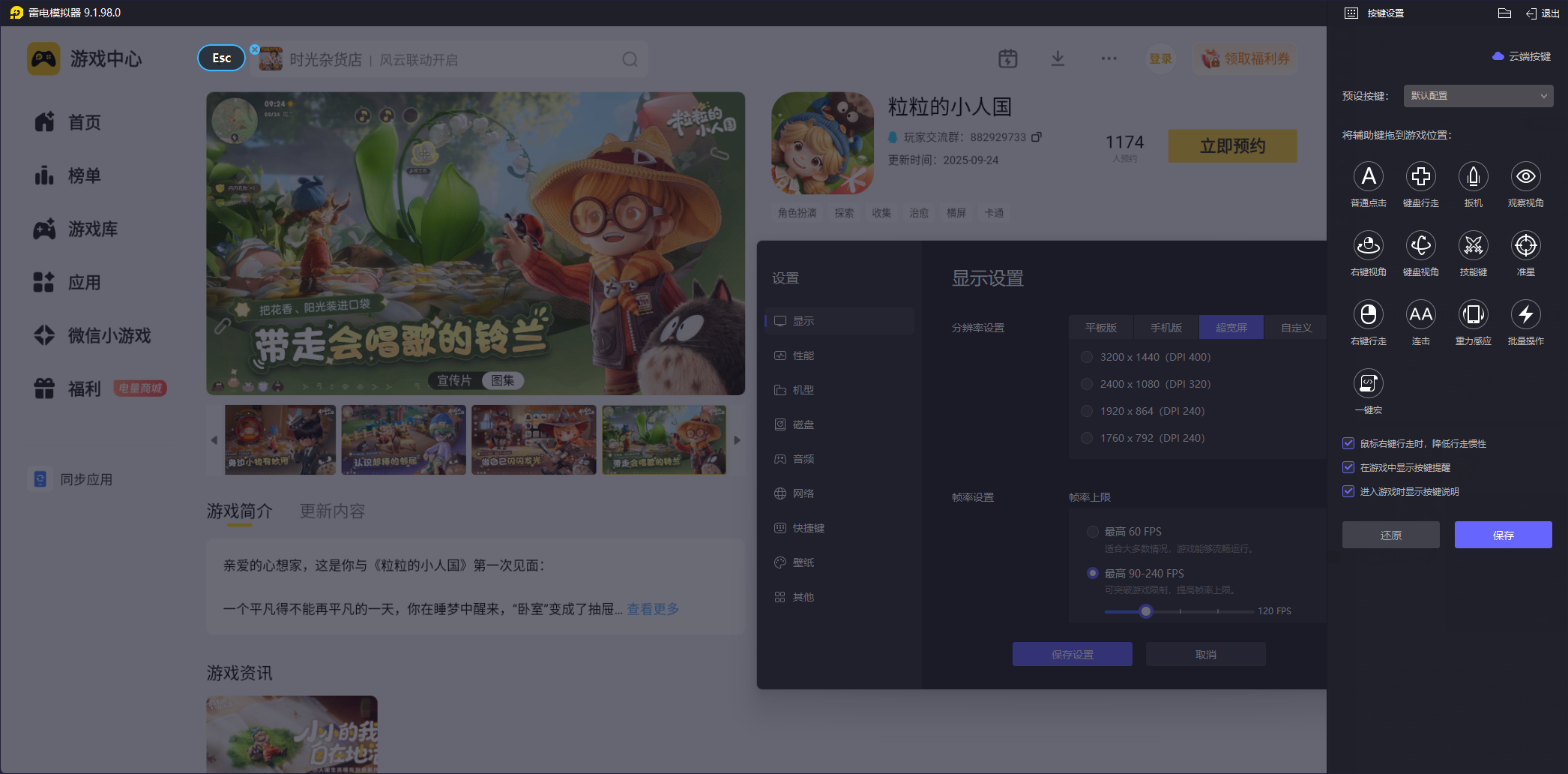Viewport: 1568px width, 774px height.
Task: Copy the player group number 882929733
Action: [1037, 137]
